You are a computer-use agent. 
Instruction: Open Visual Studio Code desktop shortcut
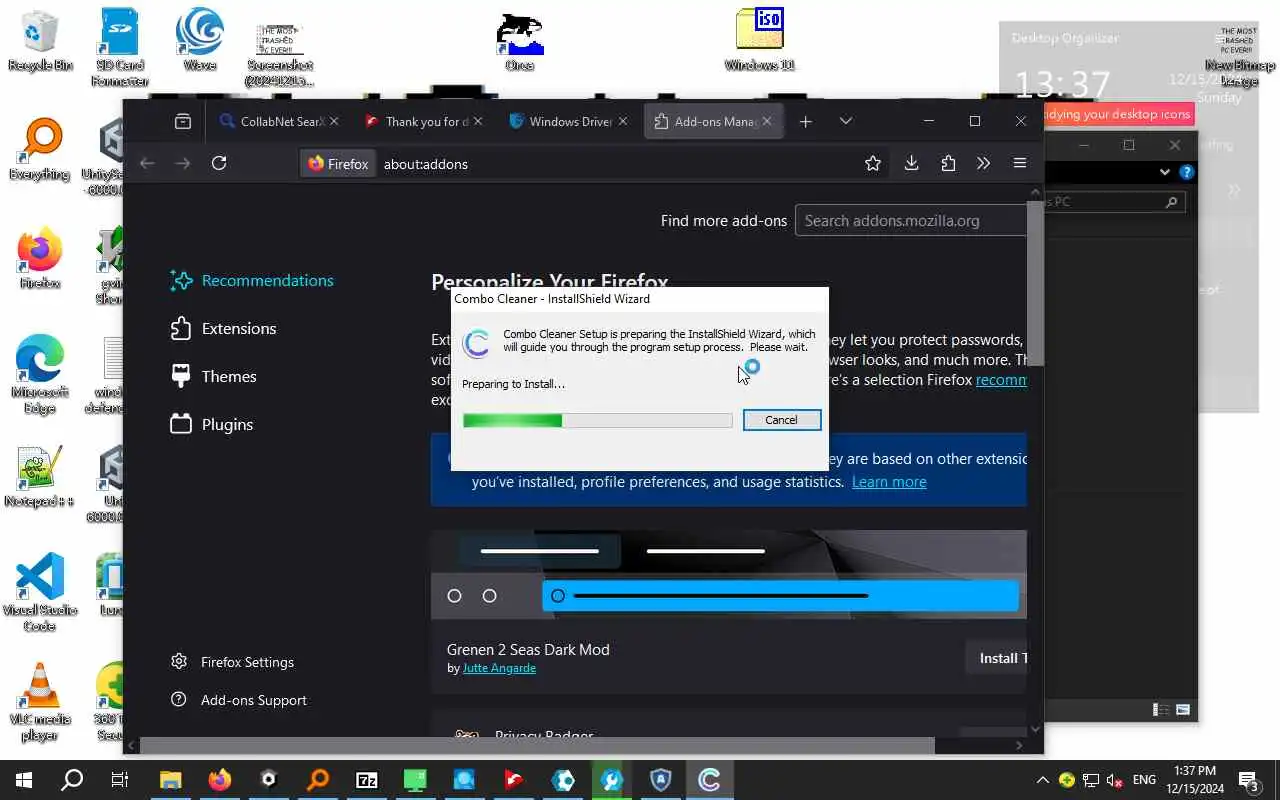(x=40, y=592)
